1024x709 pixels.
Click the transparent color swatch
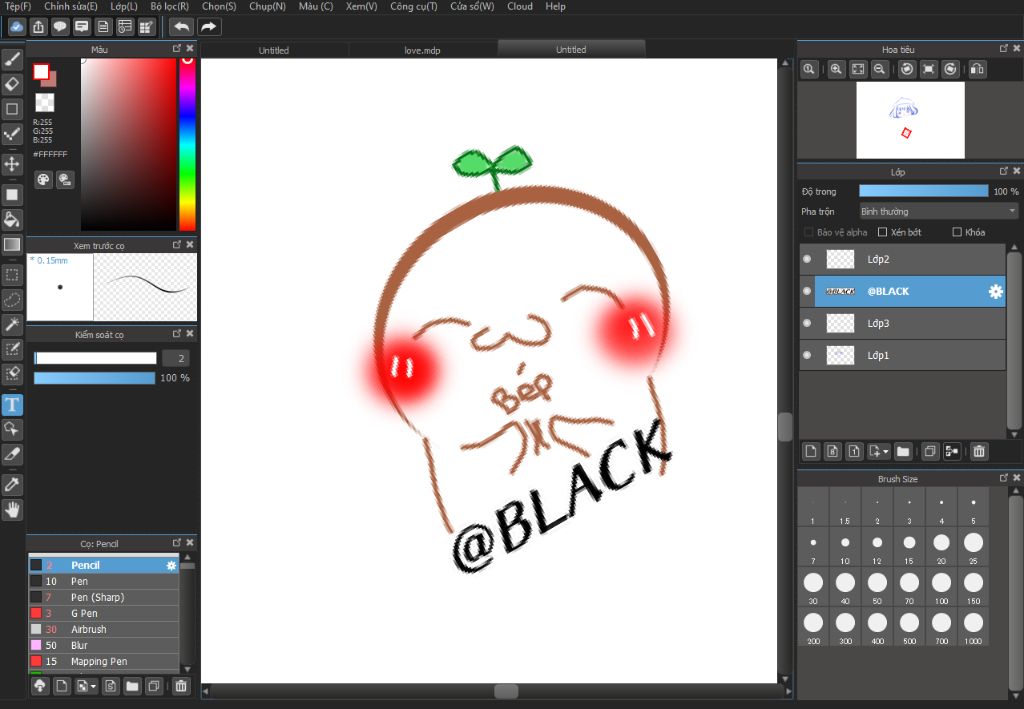44,102
